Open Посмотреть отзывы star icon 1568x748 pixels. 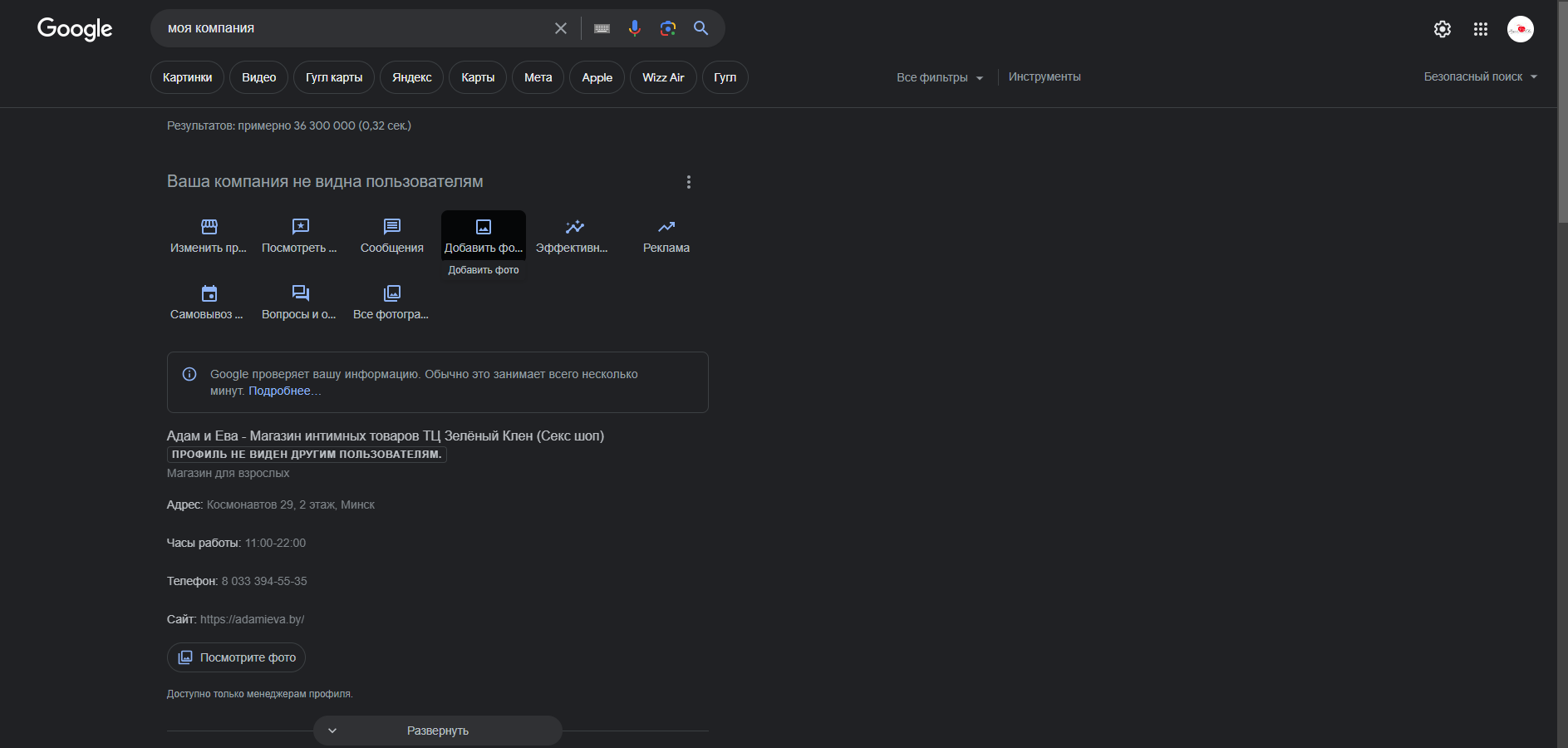tap(301, 226)
